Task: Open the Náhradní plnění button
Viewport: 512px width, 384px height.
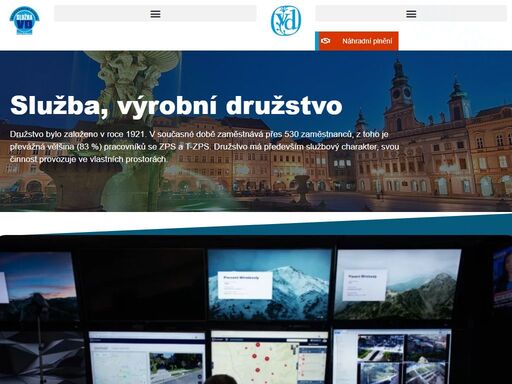Action: [x=358, y=41]
